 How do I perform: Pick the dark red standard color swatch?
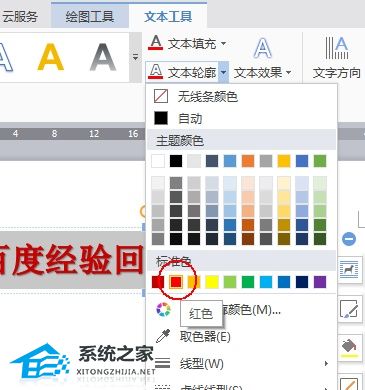pos(158,282)
